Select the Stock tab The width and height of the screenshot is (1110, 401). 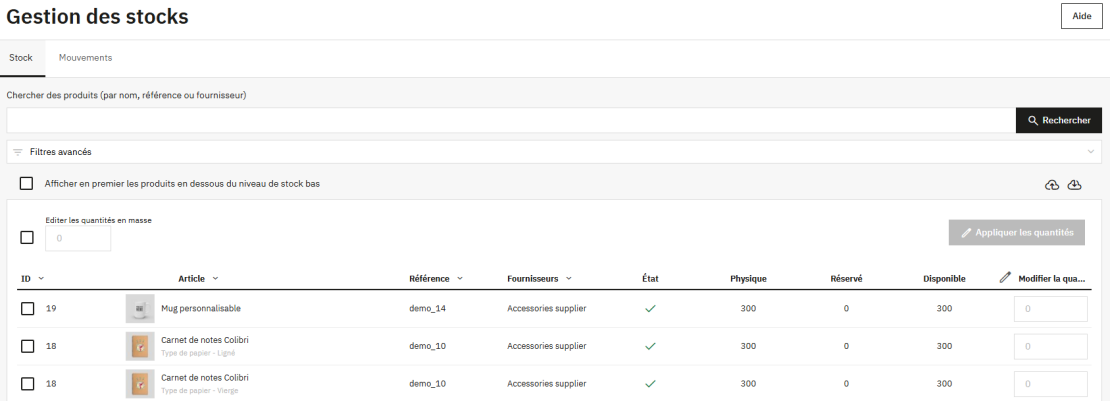click(21, 58)
